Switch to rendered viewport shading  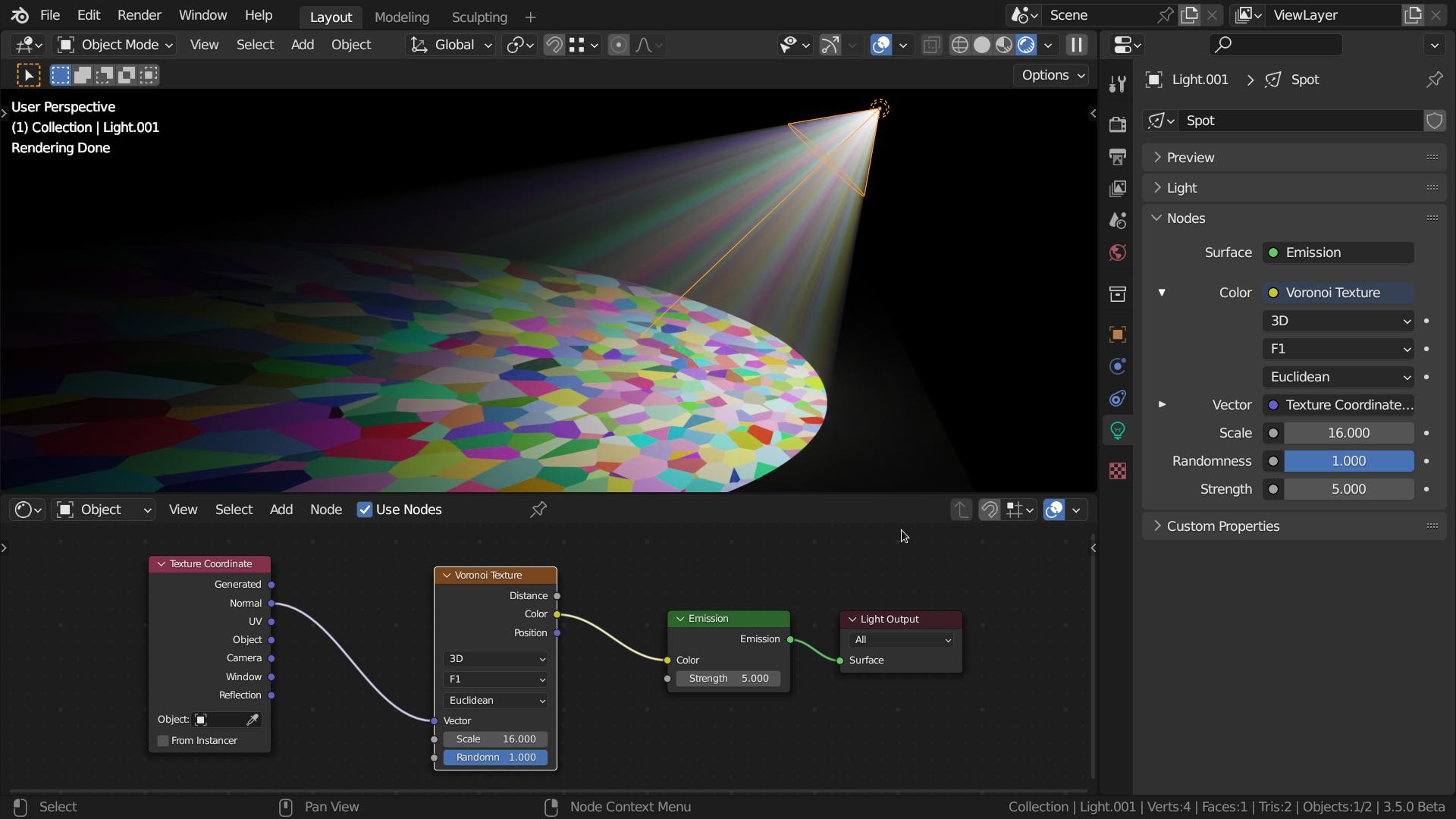[x=1025, y=45]
